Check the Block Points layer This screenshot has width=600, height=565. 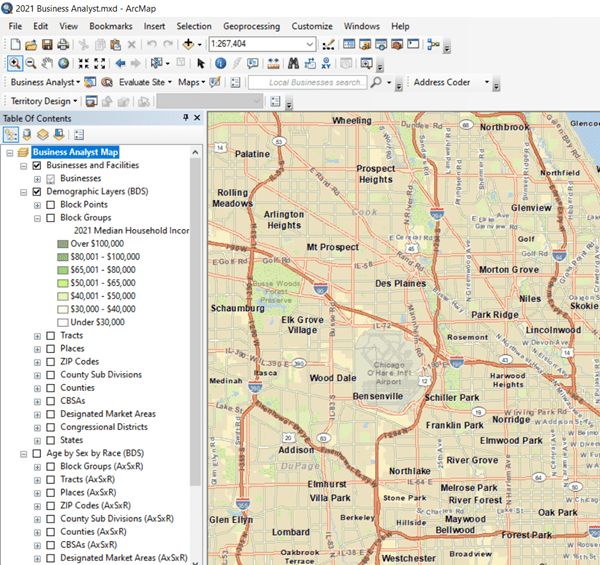pyautogui.click(x=51, y=205)
